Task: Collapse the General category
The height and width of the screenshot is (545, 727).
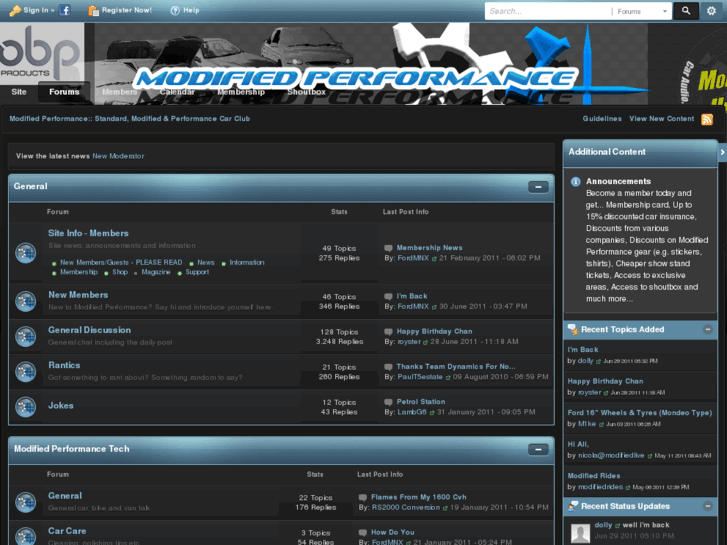Action: [x=538, y=187]
